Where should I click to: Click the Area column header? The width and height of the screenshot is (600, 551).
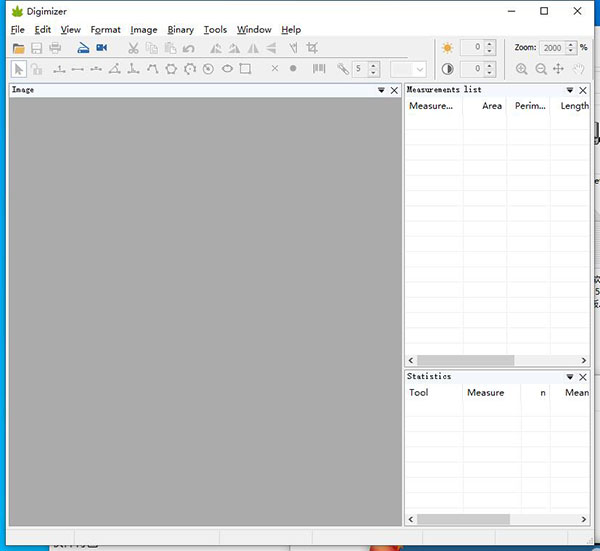pos(485,106)
